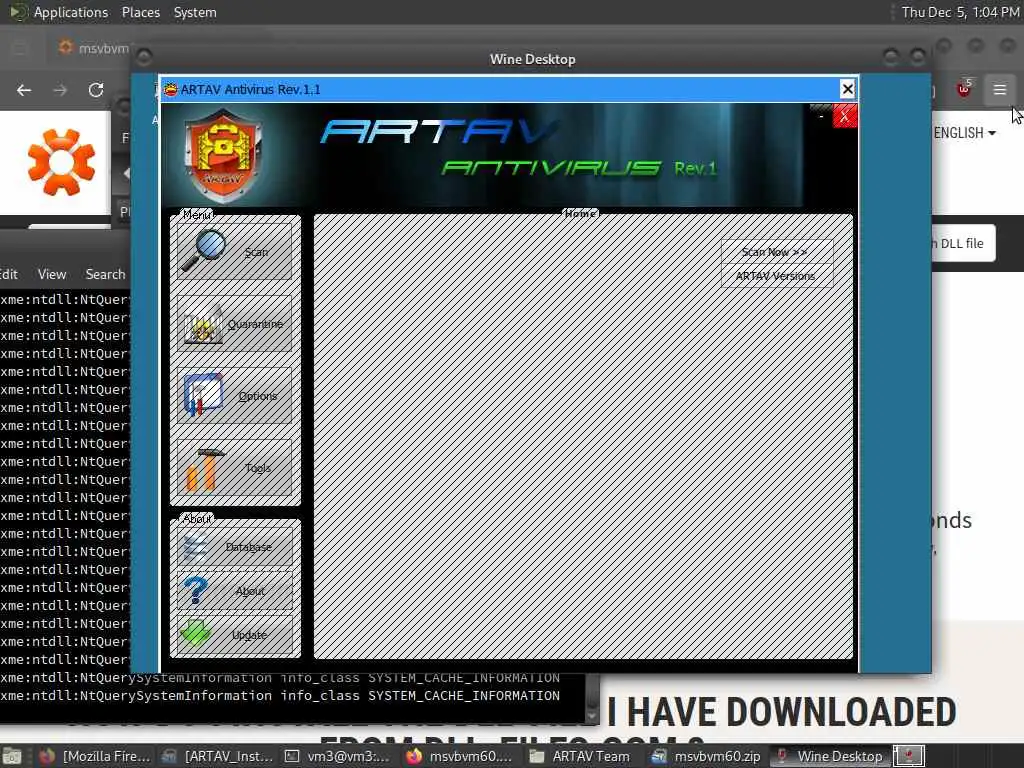Click the Wine Desktop window title bar
The width and height of the screenshot is (1024, 768).
pos(532,59)
